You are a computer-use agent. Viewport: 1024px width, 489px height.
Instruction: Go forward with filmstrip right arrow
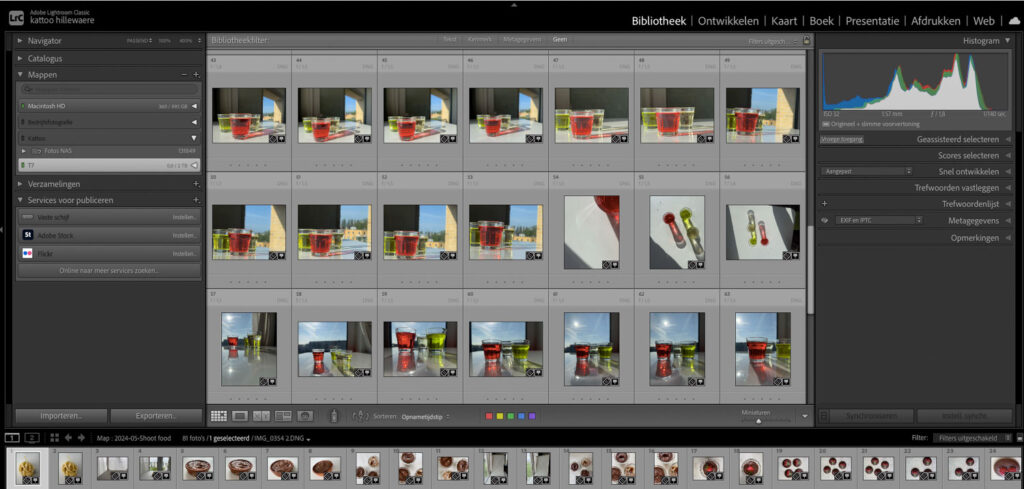coord(81,437)
